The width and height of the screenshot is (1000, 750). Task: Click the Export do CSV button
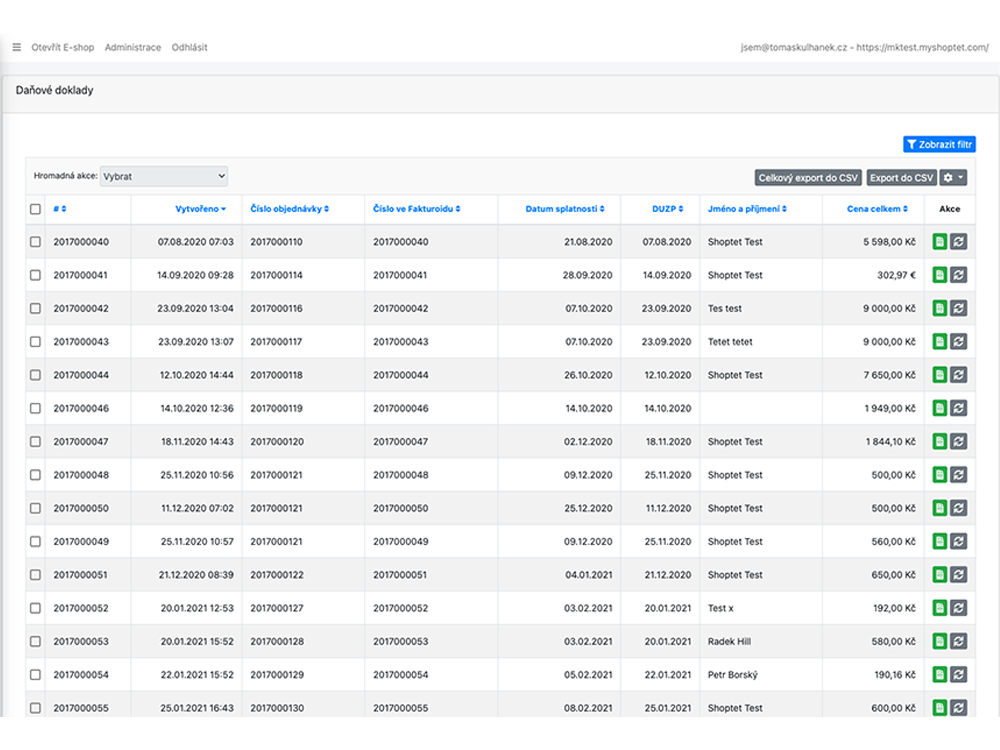tap(901, 178)
